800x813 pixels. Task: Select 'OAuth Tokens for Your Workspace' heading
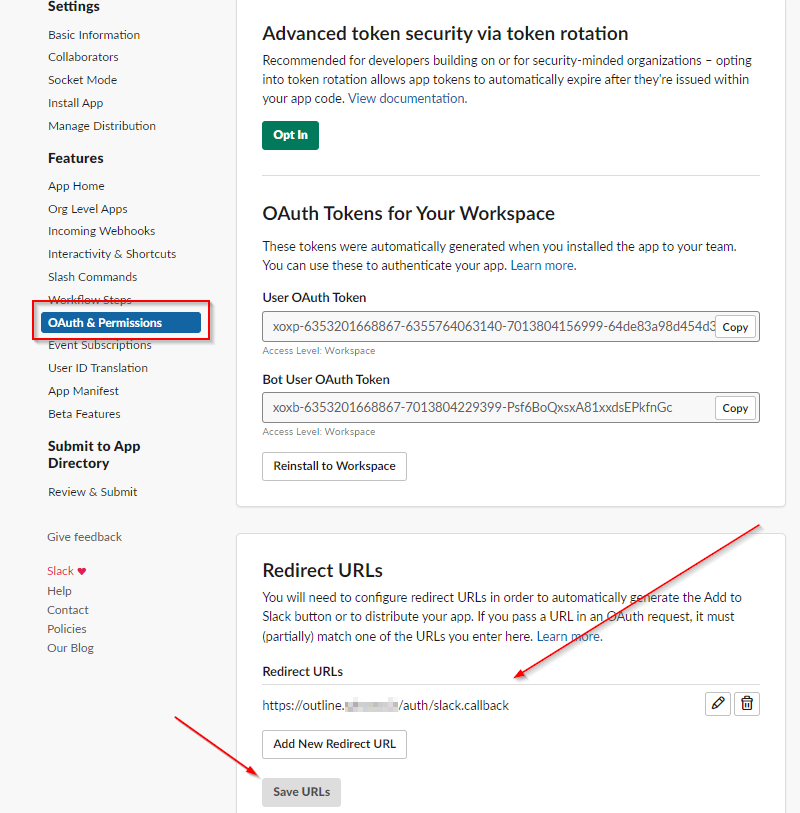409,214
